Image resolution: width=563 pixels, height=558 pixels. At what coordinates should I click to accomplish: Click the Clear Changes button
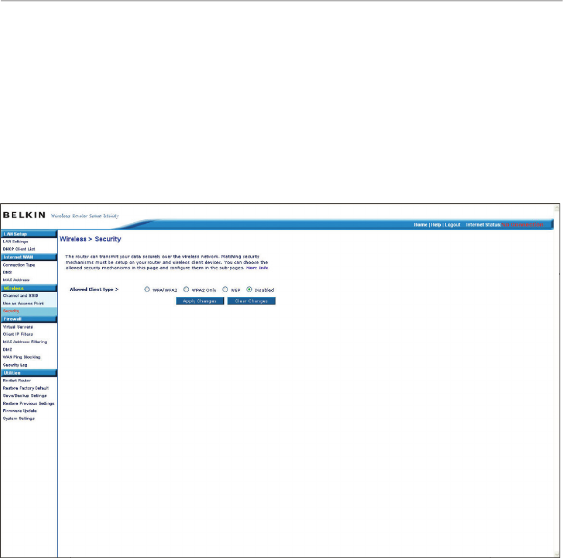click(251, 301)
